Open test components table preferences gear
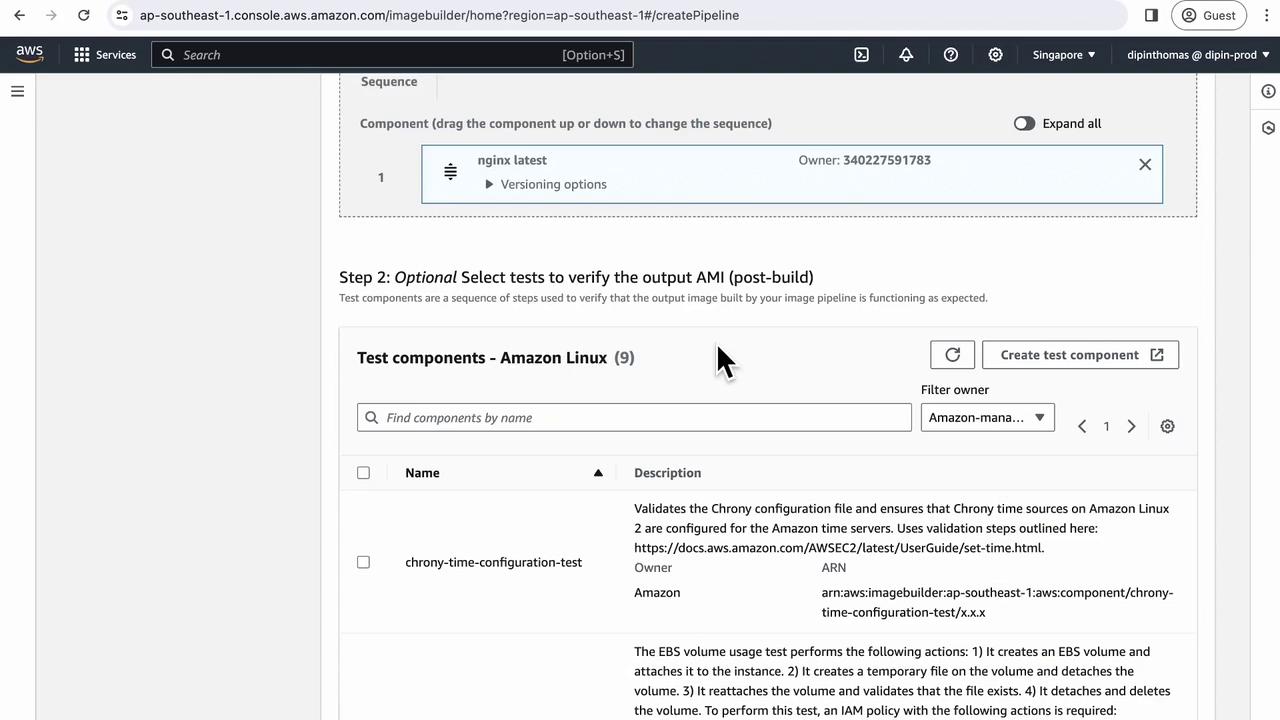Viewport: 1280px width, 720px height. click(x=1167, y=427)
